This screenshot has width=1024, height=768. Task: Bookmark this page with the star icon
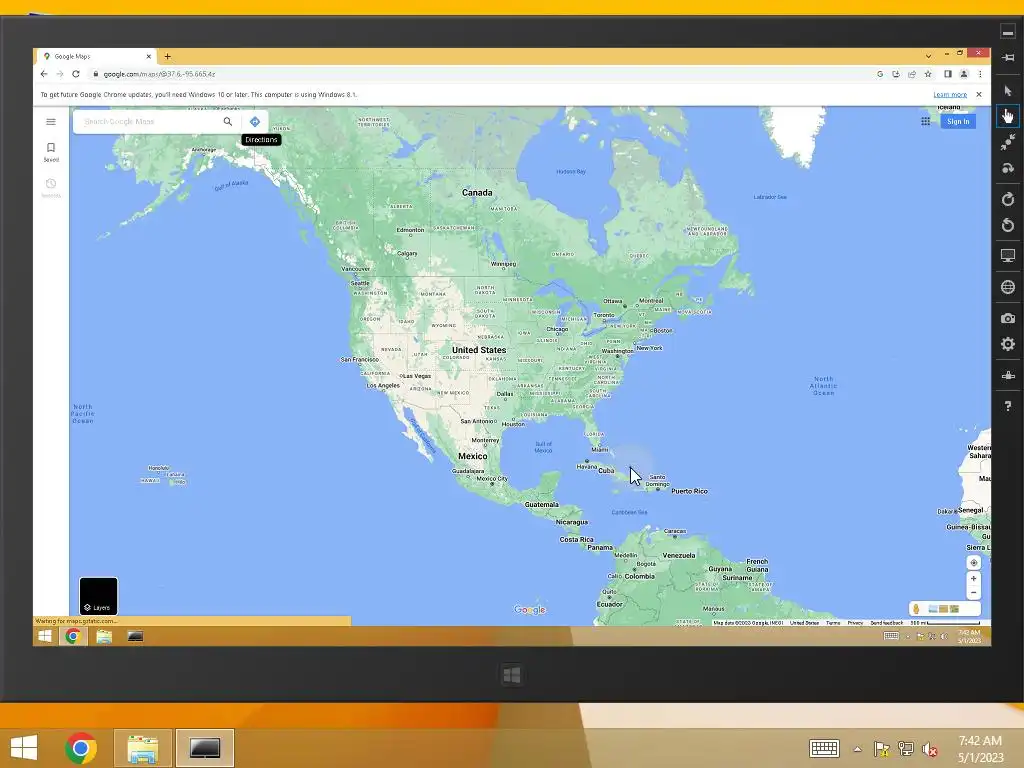(928, 74)
